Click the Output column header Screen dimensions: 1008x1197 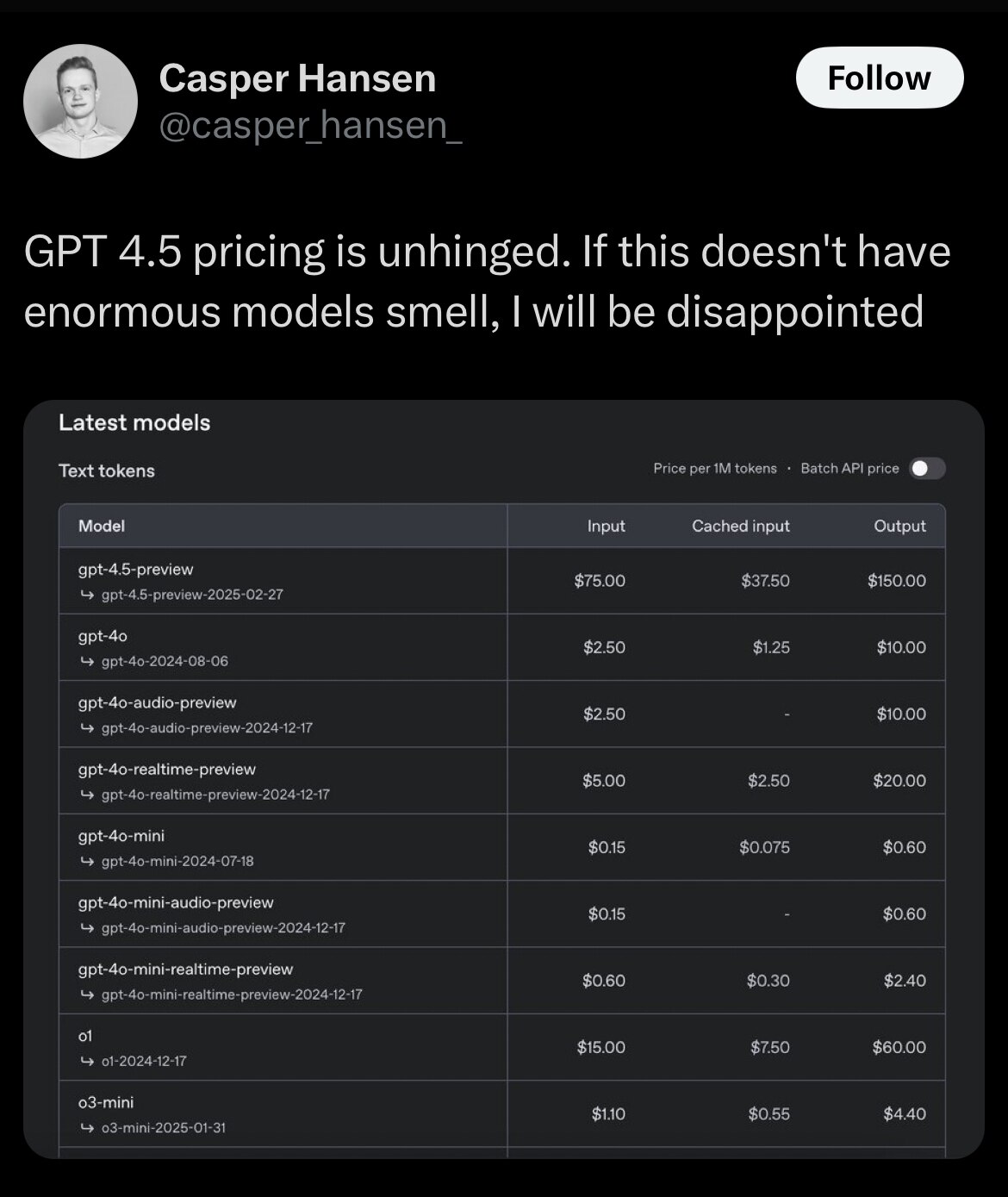[x=899, y=526]
